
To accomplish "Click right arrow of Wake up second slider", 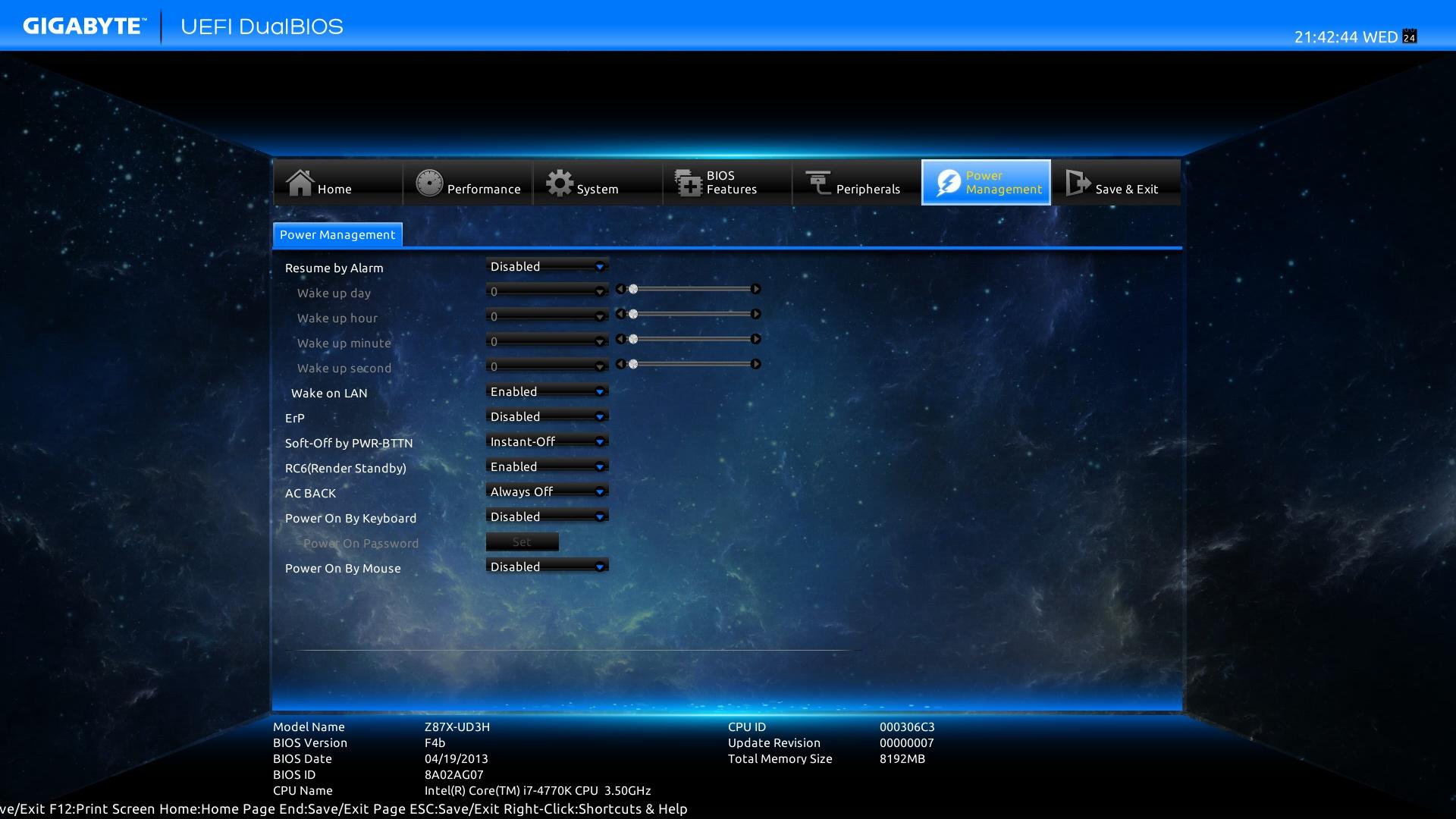I will pos(755,364).
